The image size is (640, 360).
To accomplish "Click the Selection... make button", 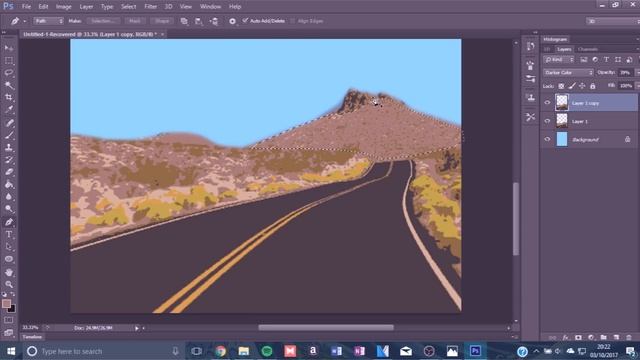I will 103,21.
